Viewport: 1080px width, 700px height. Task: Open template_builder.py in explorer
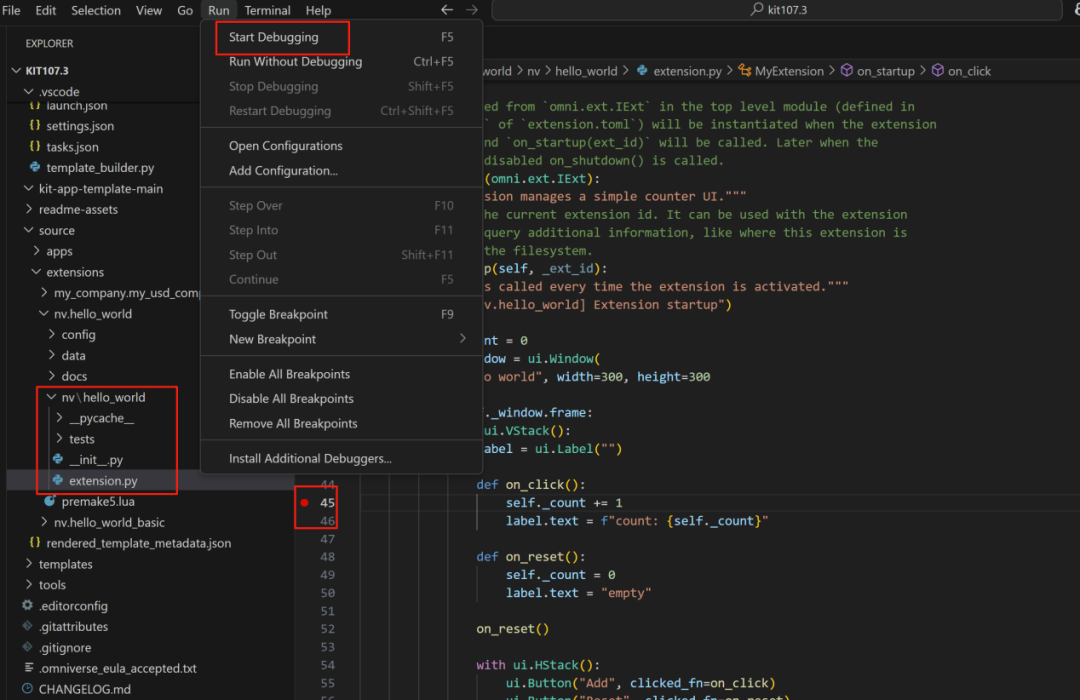(99, 168)
